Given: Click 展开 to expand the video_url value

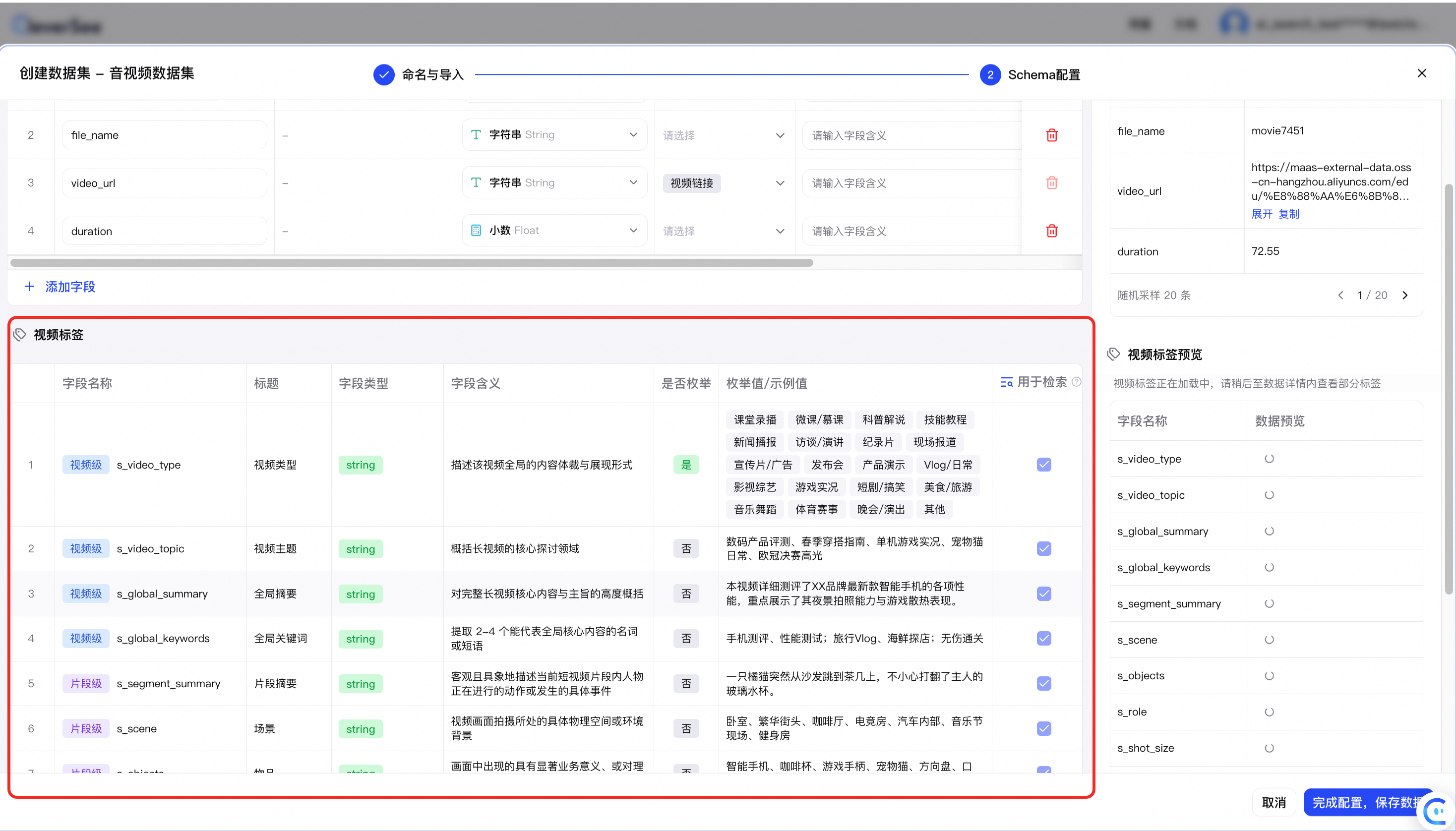Looking at the screenshot, I should point(1262,214).
